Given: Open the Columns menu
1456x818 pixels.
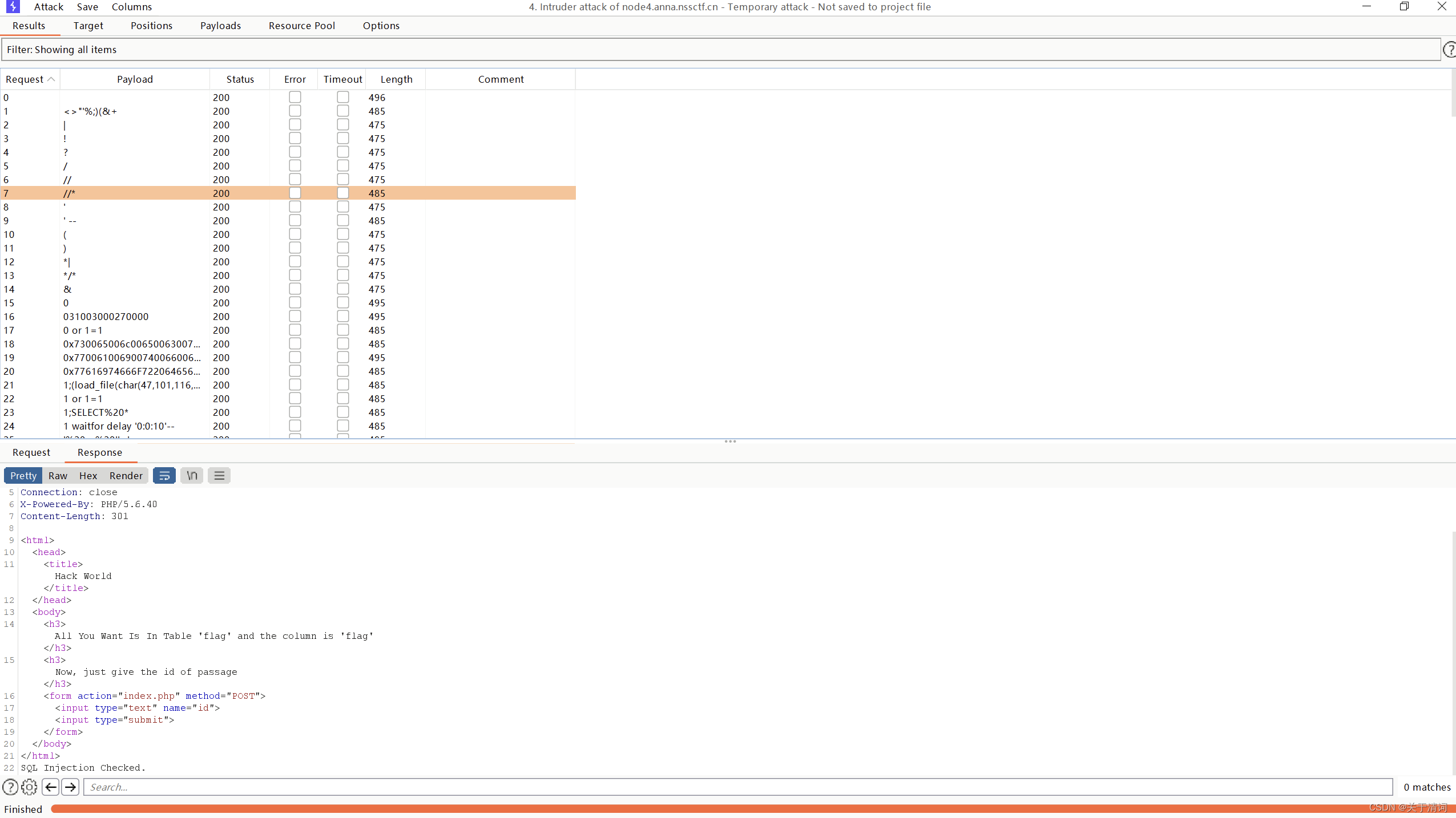Looking at the screenshot, I should 131,7.
